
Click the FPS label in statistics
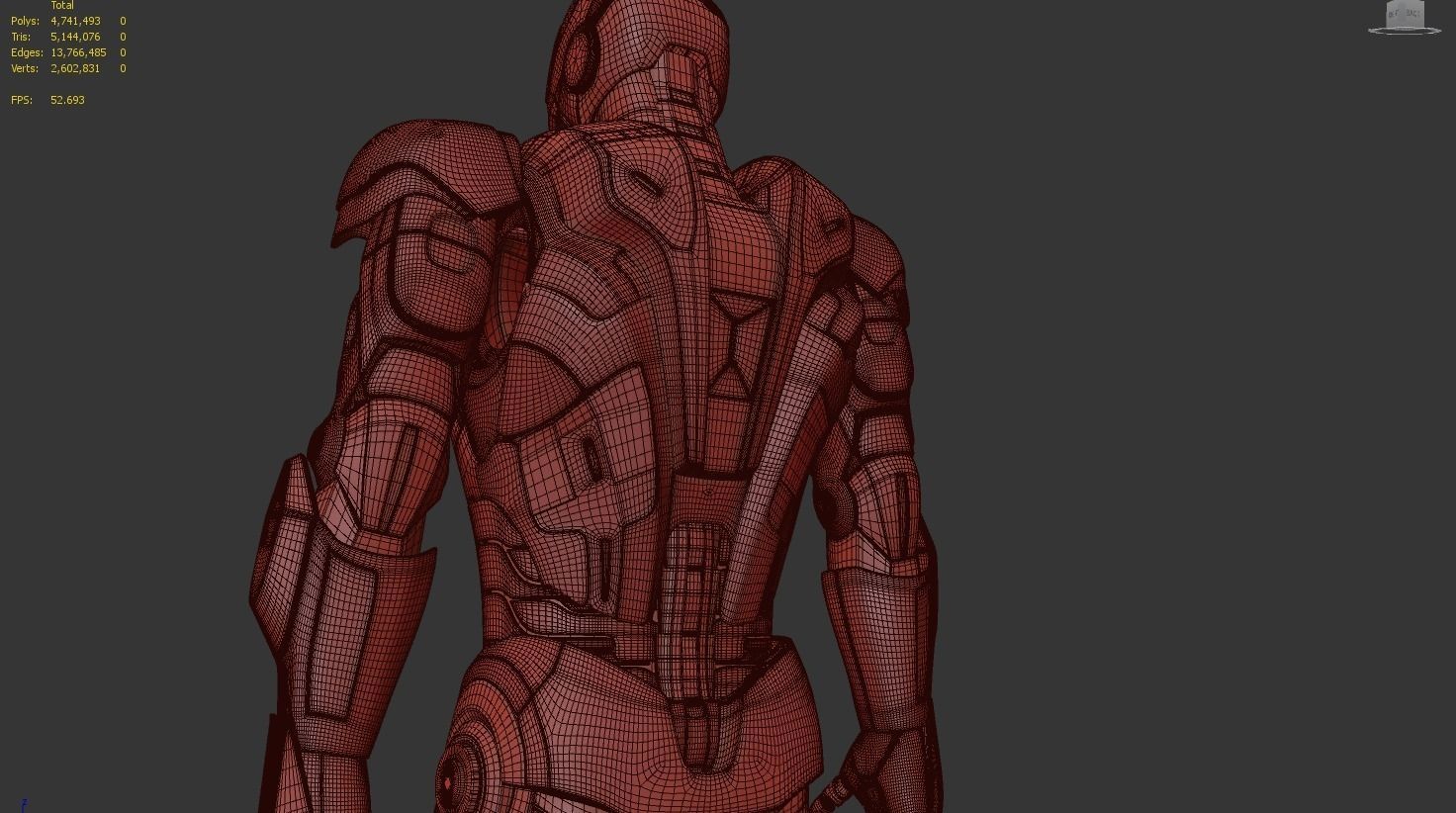click(21, 100)
